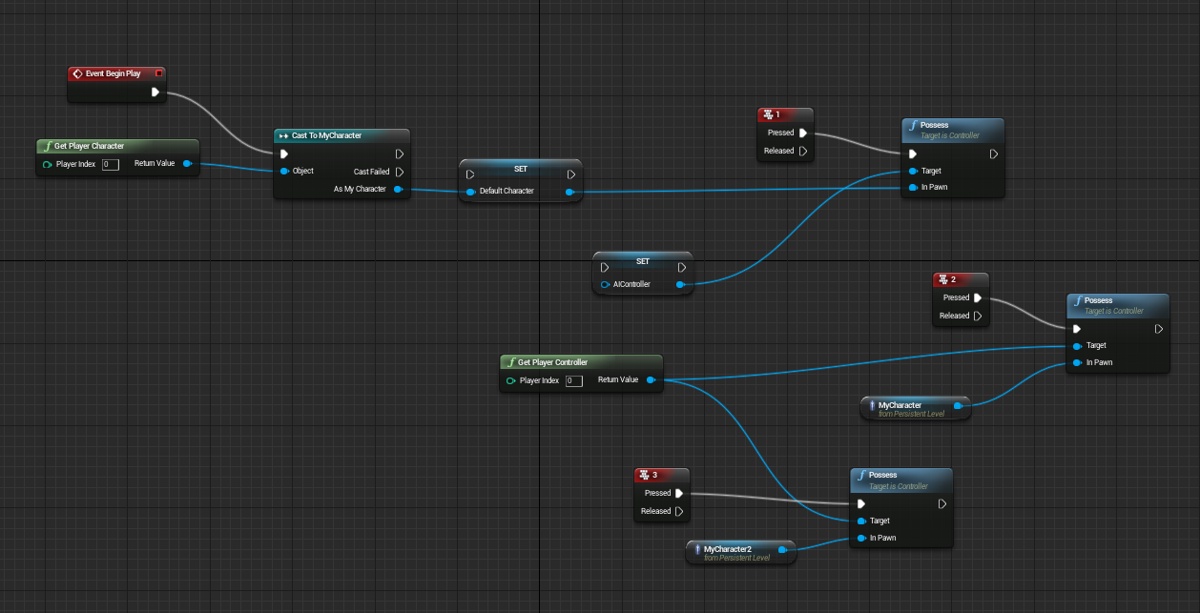
Task: Click Player Index value field on Get Player Character
Action: pyautogui.click(x=110, y=164)
